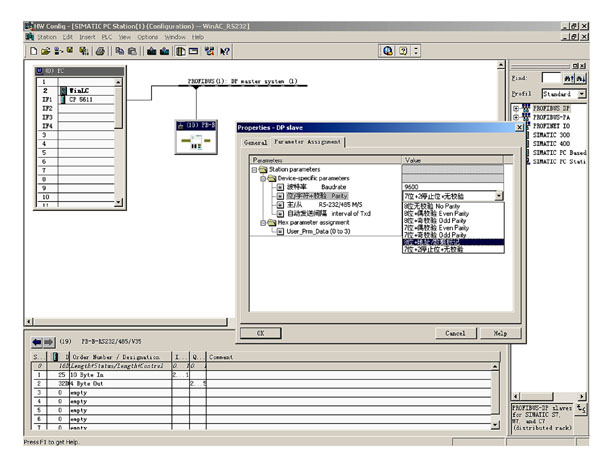Click the Open folder toolbar icon
This screenshot has height=472, width=611.
click(46, 51)
